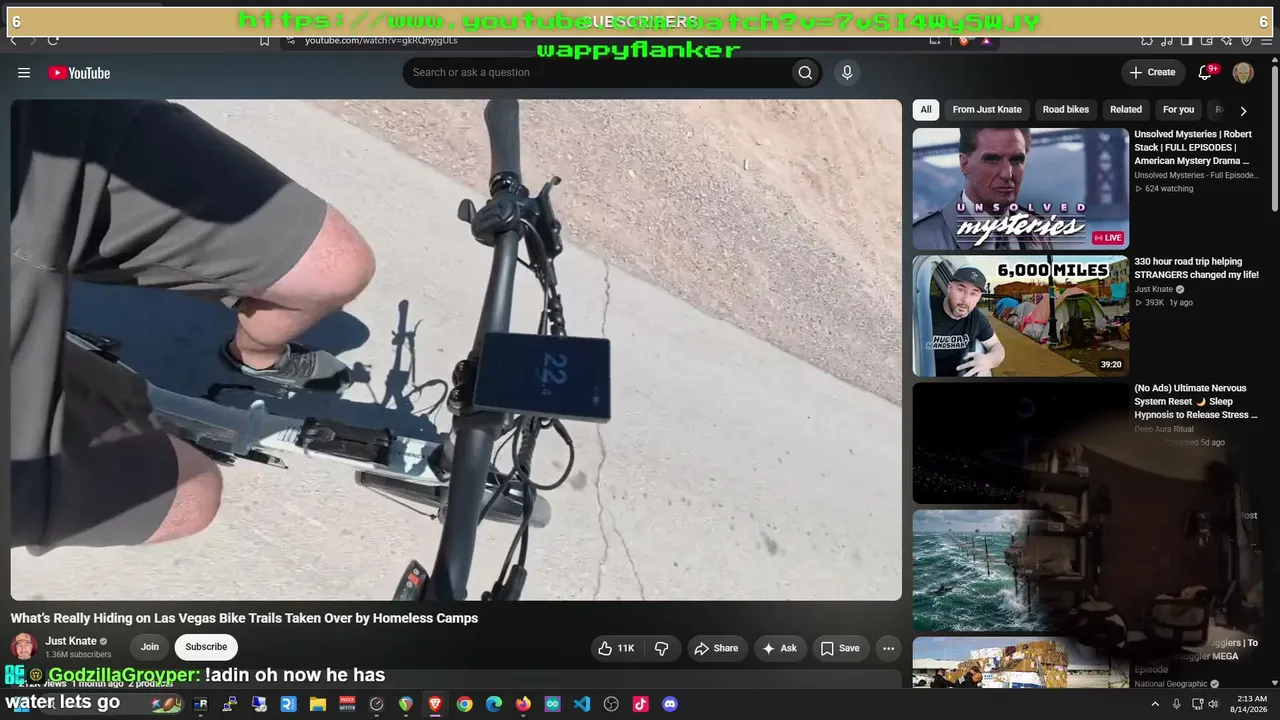Image resolution: width=1280 pixels, height=720 pixels.
Task: Subscribe to Just Knate
Action: [206, 647]
